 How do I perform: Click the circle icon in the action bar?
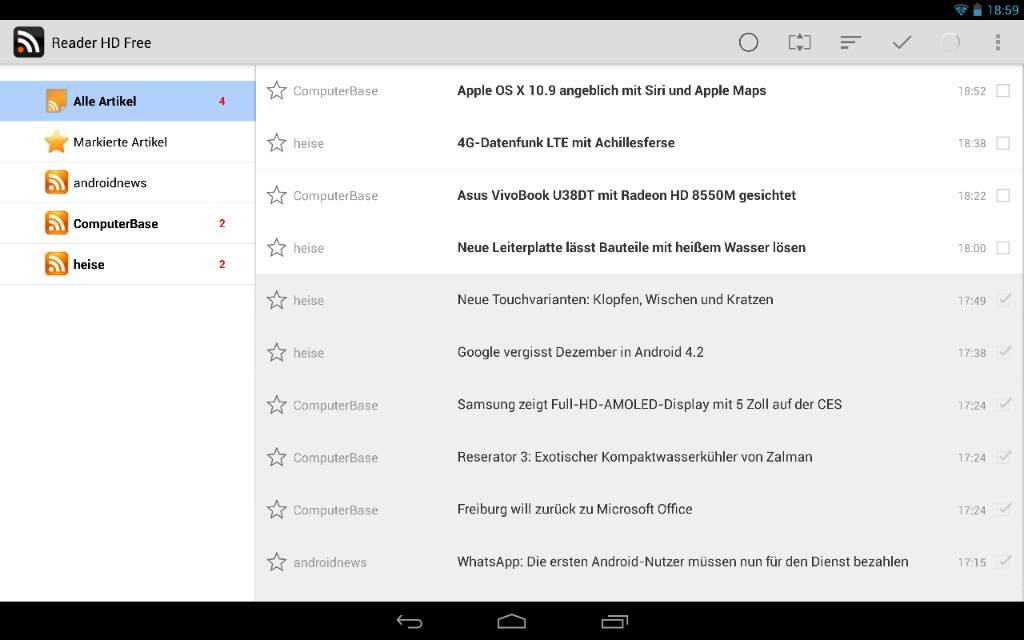[x=748, y=42]
